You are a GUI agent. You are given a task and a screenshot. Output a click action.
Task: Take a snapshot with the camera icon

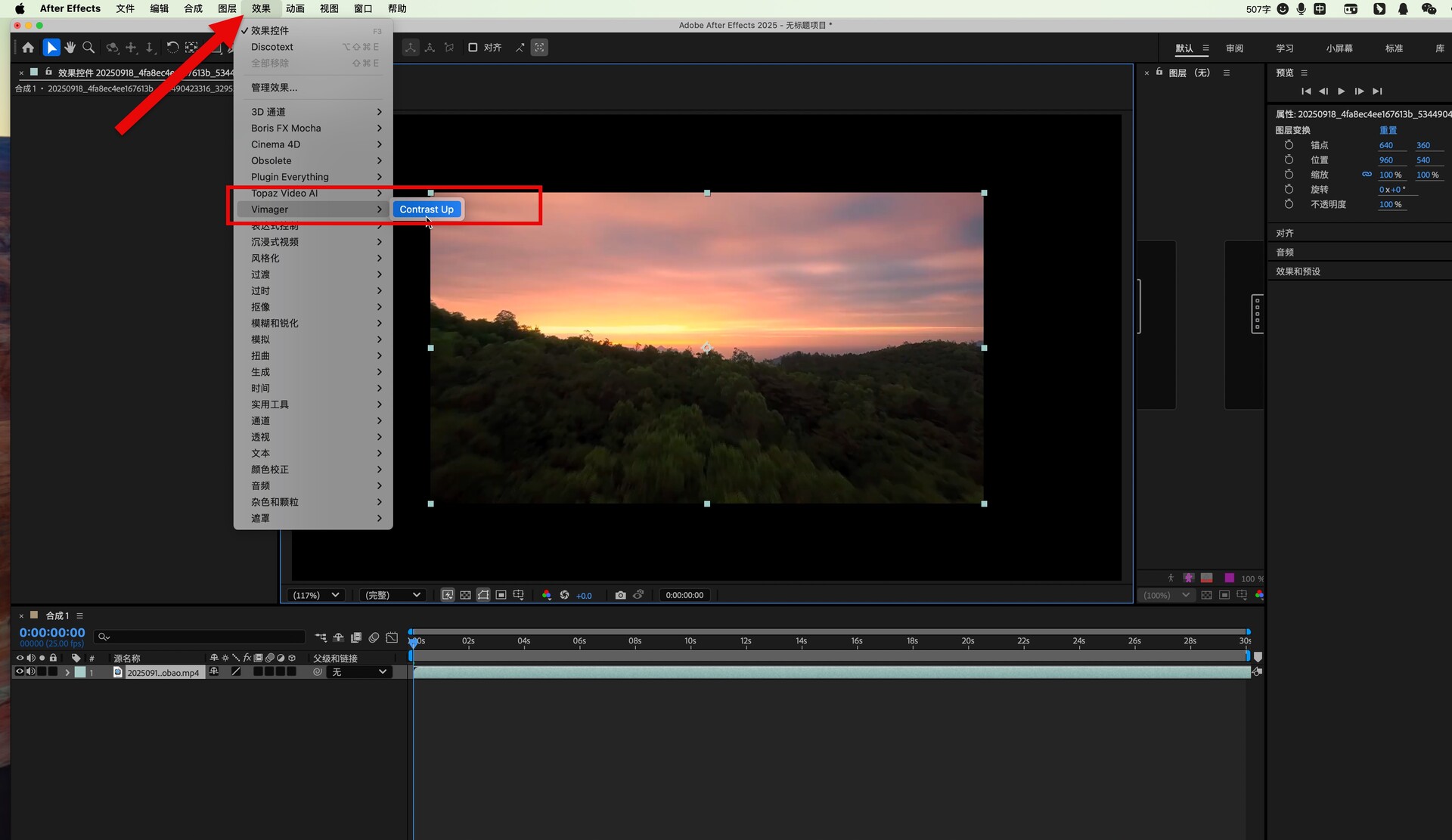[x=620, y=595]
